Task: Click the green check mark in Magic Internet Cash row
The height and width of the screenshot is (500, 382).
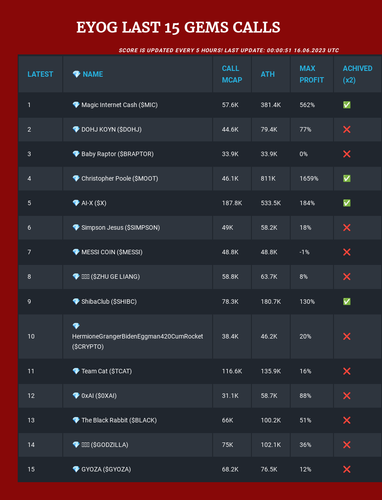Action: pyautogui.click(x=347, y=105)
